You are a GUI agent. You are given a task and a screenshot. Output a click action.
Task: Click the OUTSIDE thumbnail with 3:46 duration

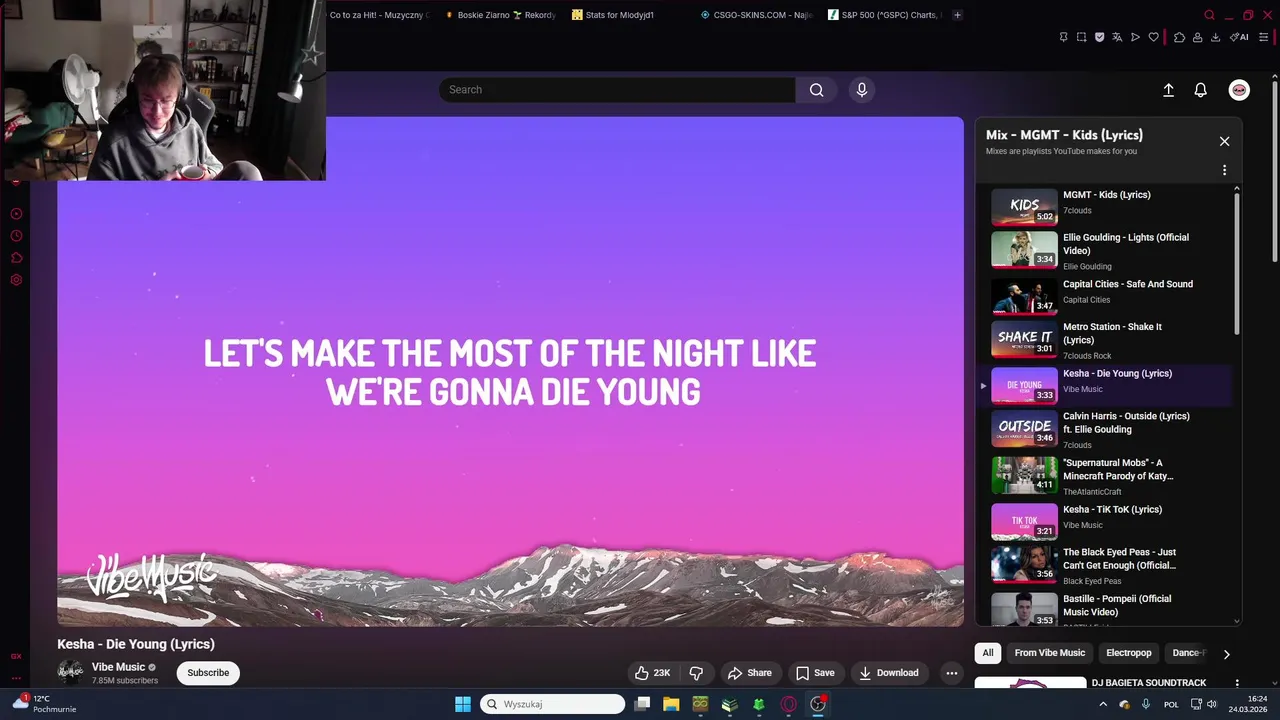(1024, 428)
